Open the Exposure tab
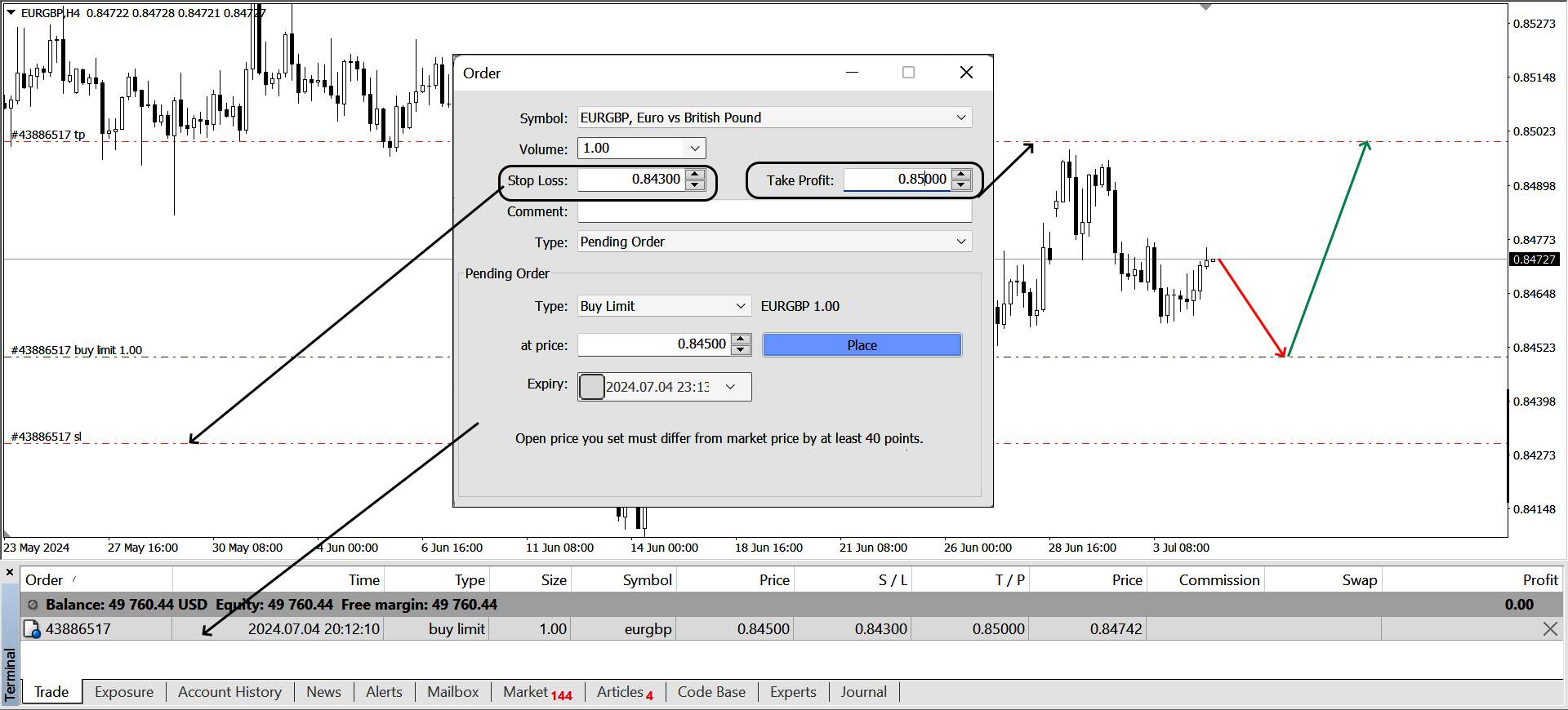Image resolution: width=1568 pixels, height=710 pixels. [124, 692]
